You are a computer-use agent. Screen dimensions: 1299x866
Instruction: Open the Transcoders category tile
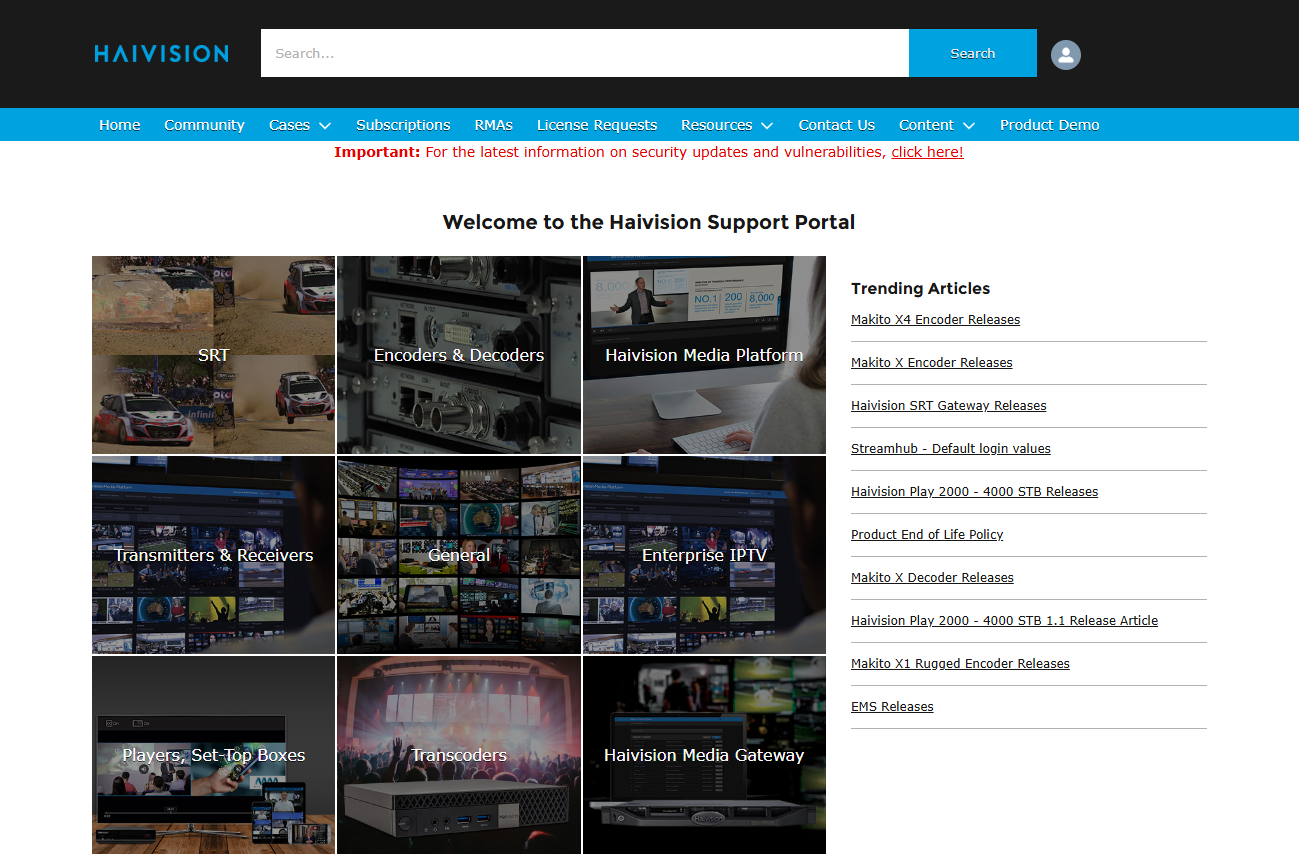(458, 755)
